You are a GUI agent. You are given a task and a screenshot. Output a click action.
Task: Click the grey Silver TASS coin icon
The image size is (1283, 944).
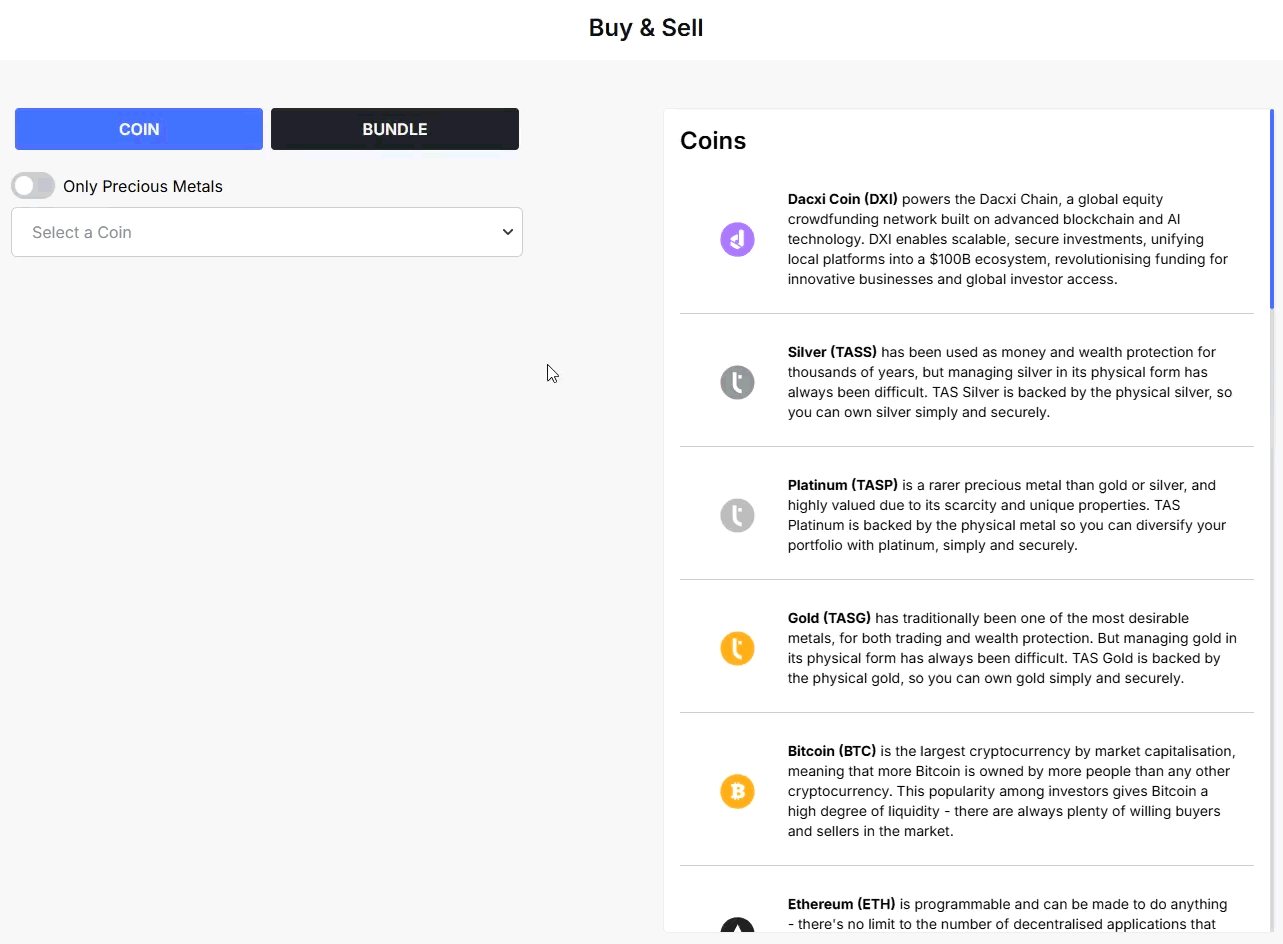pos(737,382)
